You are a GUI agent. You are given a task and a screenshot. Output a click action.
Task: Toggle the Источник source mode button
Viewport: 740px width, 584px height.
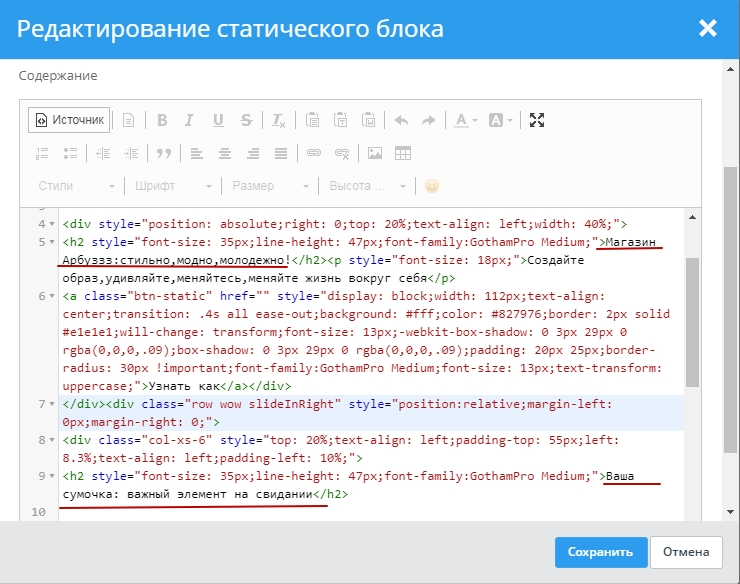[x=69, y=120]
